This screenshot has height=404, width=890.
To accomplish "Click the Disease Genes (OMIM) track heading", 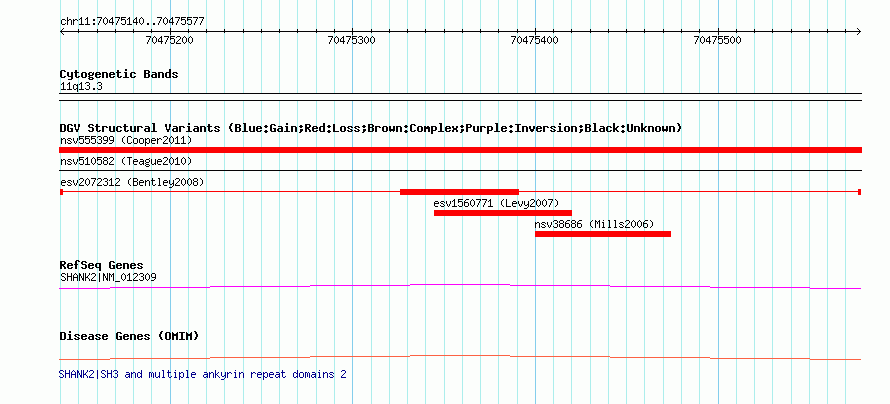I will [129, 336].
